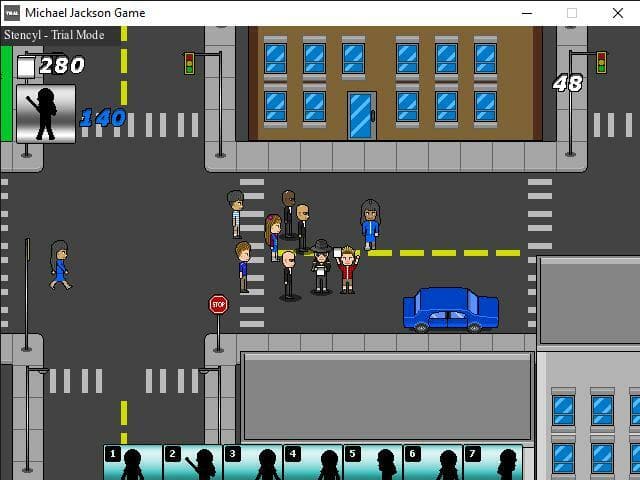Click the bald bodyguard left of Michael
640x480 pixels.
tap(289, 275)
